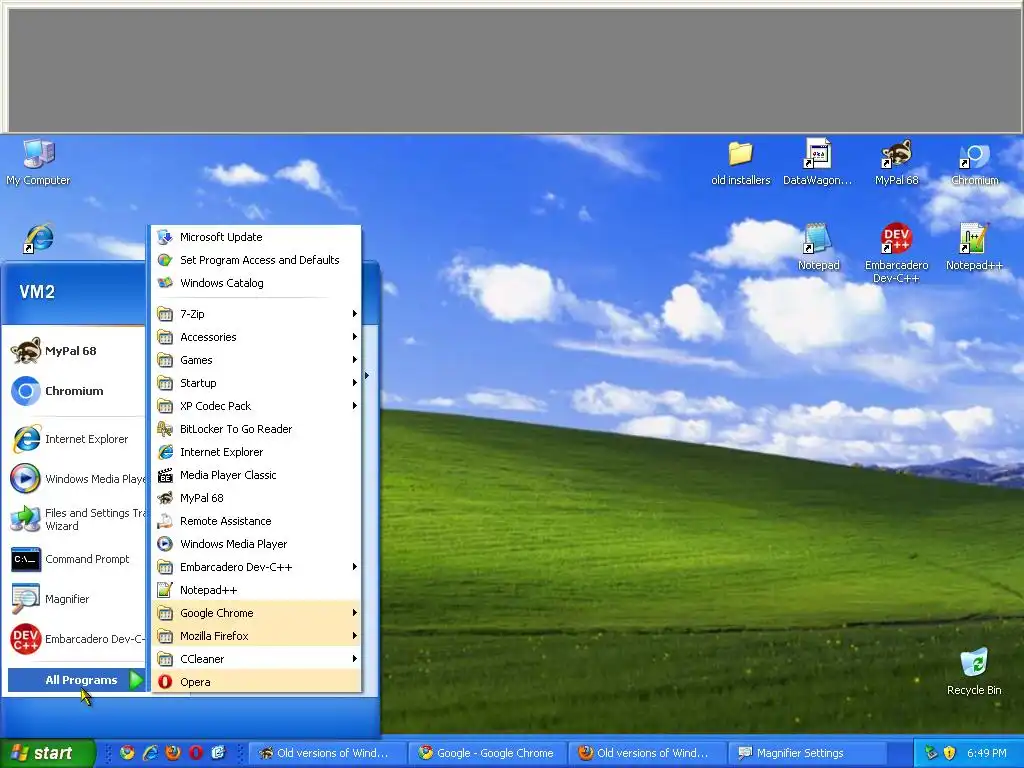The height and width of the screenshot is (768, 1024).
Task: Open My Computer desktop icon
Action: tap(38, 163)
